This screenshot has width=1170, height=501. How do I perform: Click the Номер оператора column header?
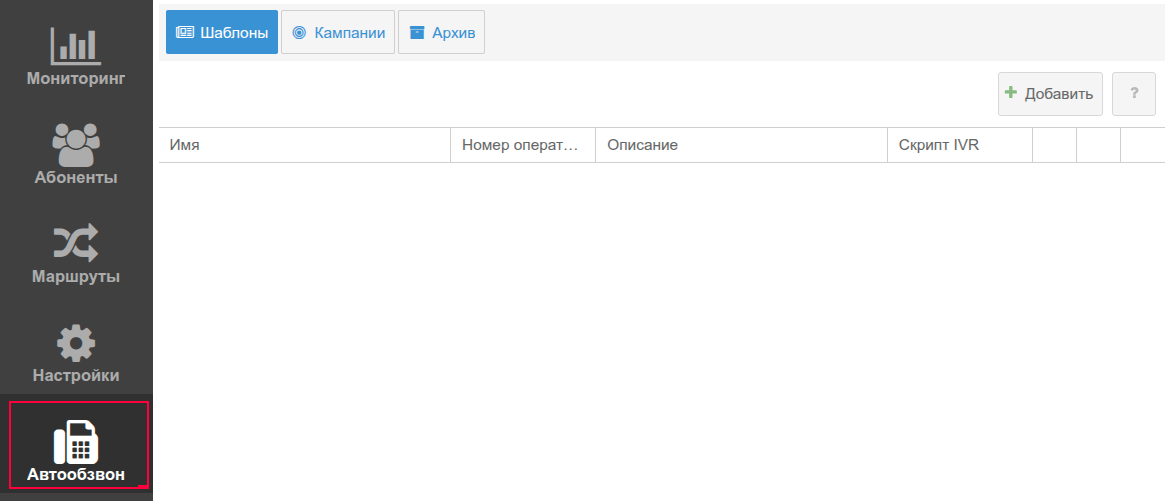pos(521,145)
